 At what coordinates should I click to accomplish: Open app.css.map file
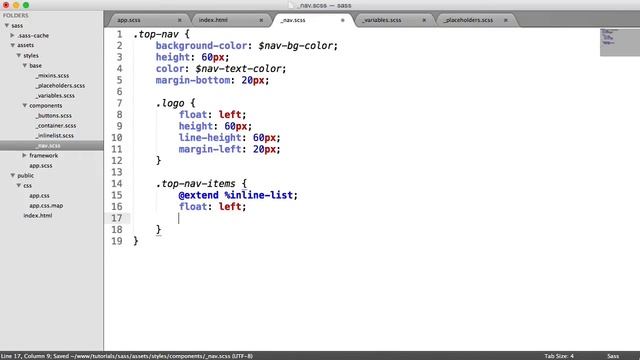[46, 206]
